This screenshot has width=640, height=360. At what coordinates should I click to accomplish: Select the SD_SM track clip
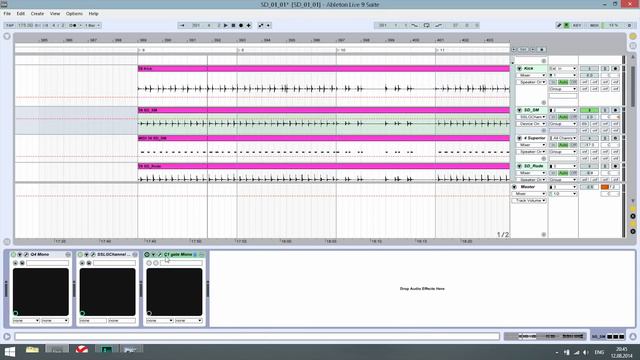(x=324, y=110)
